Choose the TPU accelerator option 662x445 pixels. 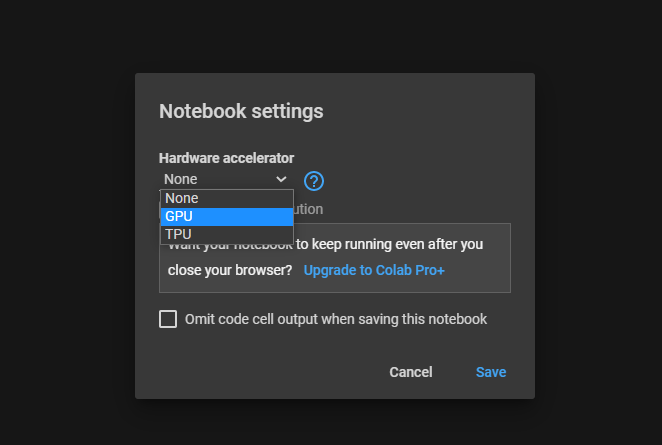pyautogui.click(x=227, y=234)
